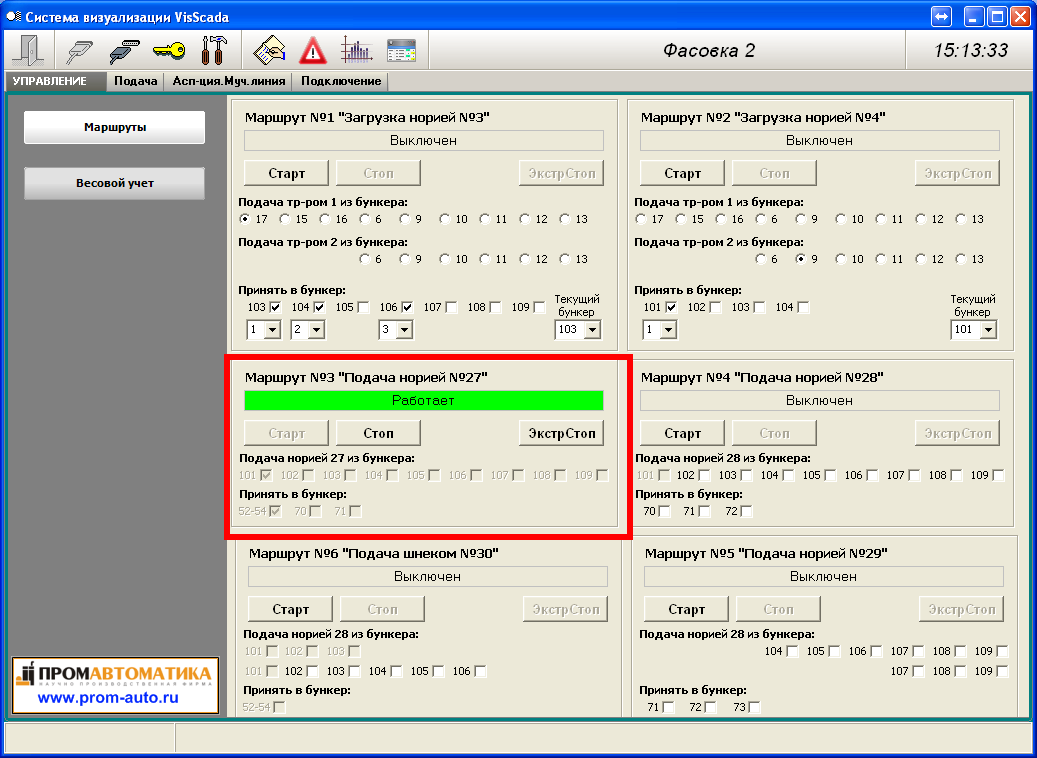Open the Подключение tab
The image size is (1037, 758).
(341, 81)
